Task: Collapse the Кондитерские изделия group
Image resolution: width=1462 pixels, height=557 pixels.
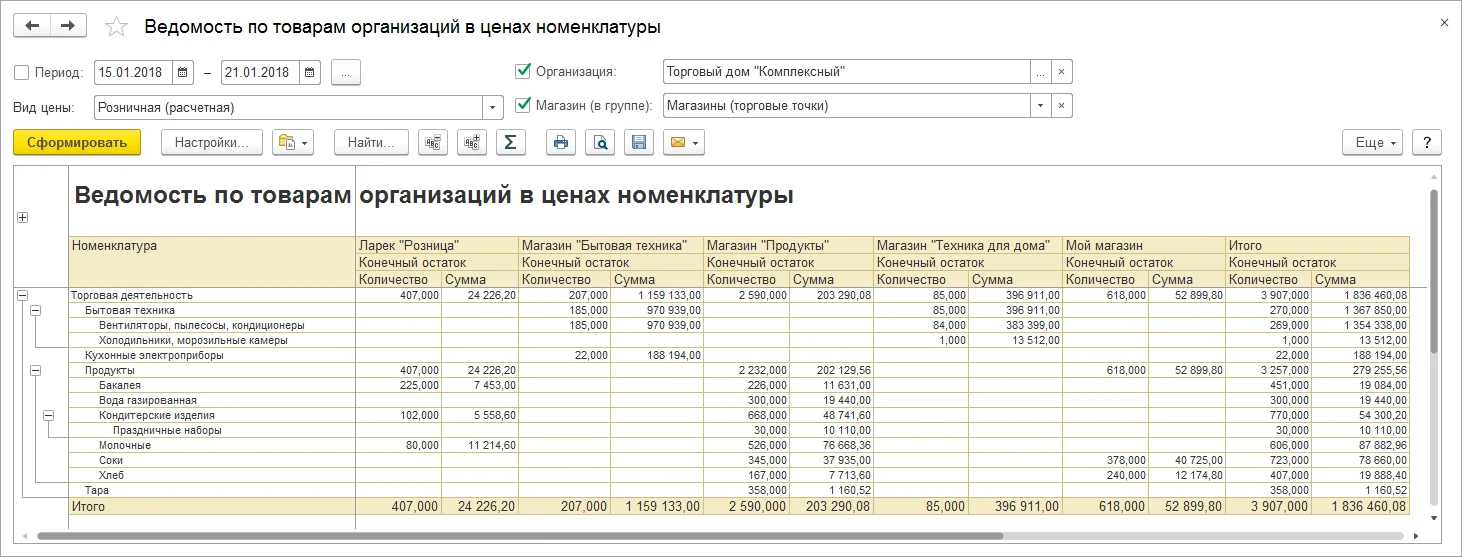Action: click(49, 415)
